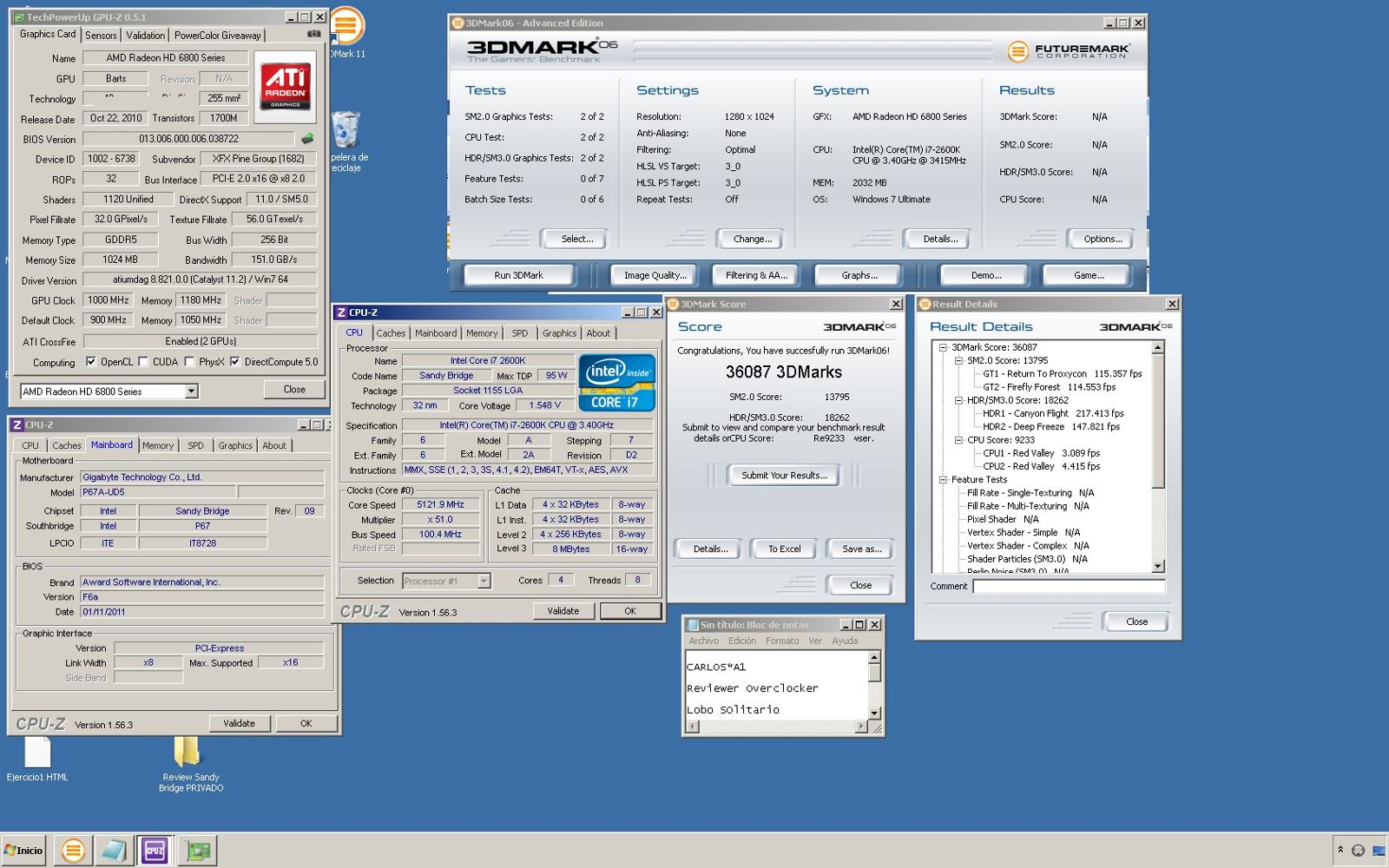Click the GPU-Z taskbar icon
The image size is (1389, 868).
click(x=198, y=851)
